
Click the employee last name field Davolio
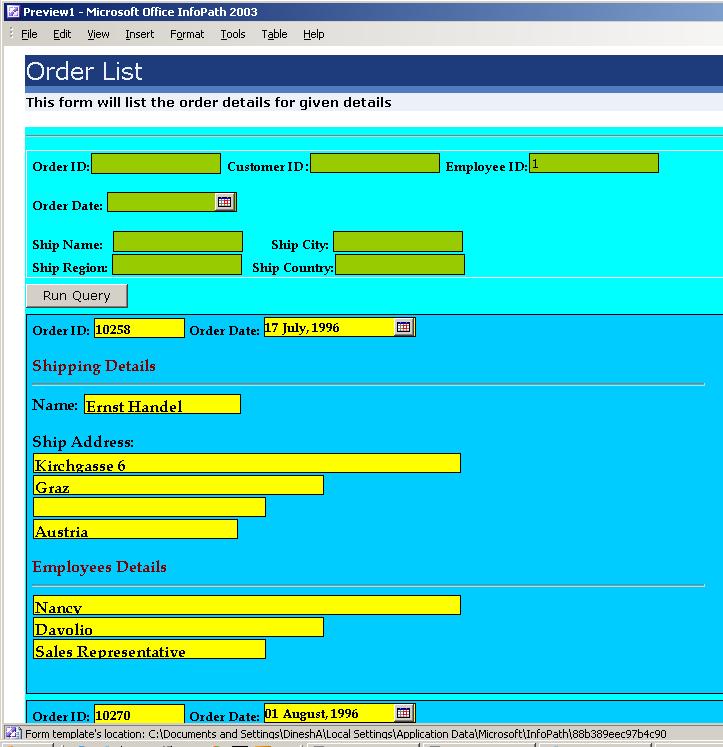coord(178,627)
